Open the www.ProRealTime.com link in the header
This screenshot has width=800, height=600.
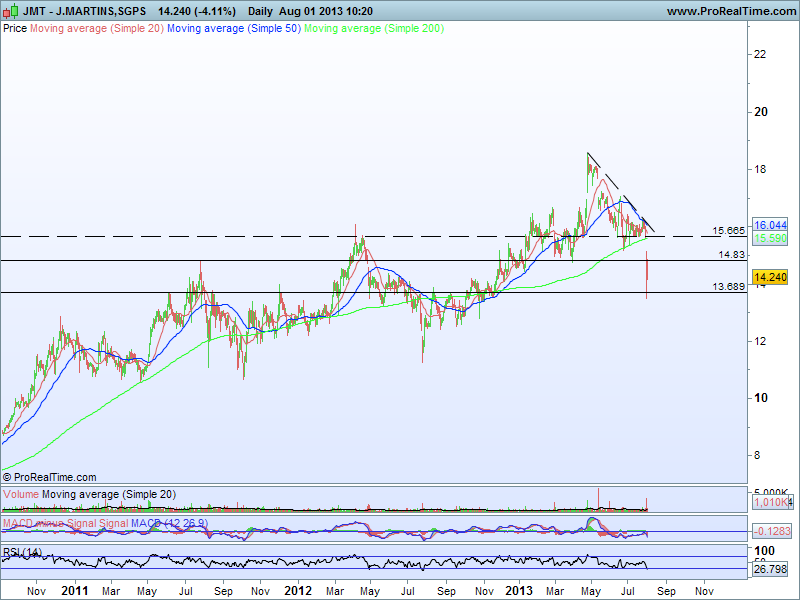tap(731, 11)
